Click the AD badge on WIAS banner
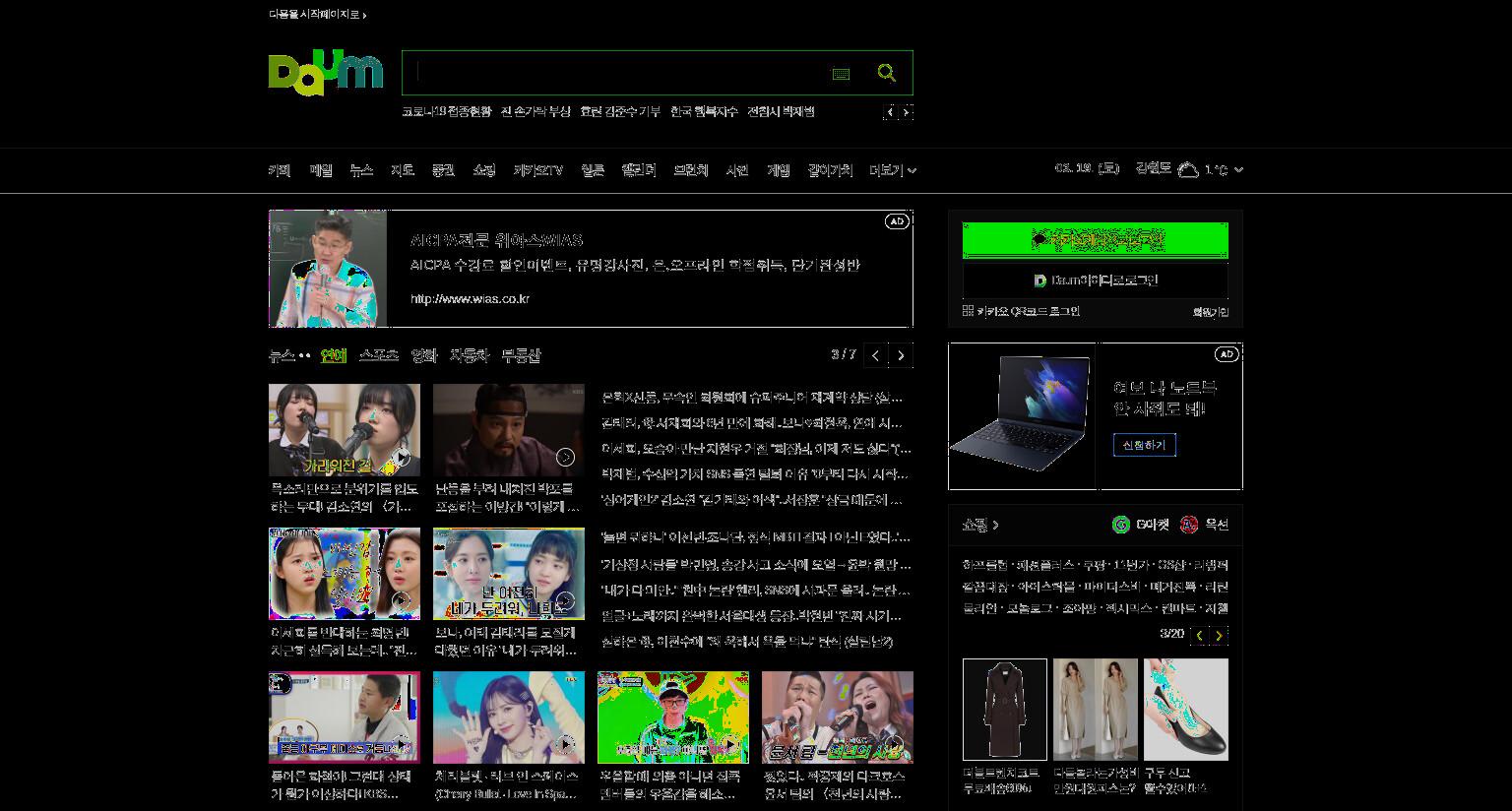1512x811 pixels. click(897, 221)
